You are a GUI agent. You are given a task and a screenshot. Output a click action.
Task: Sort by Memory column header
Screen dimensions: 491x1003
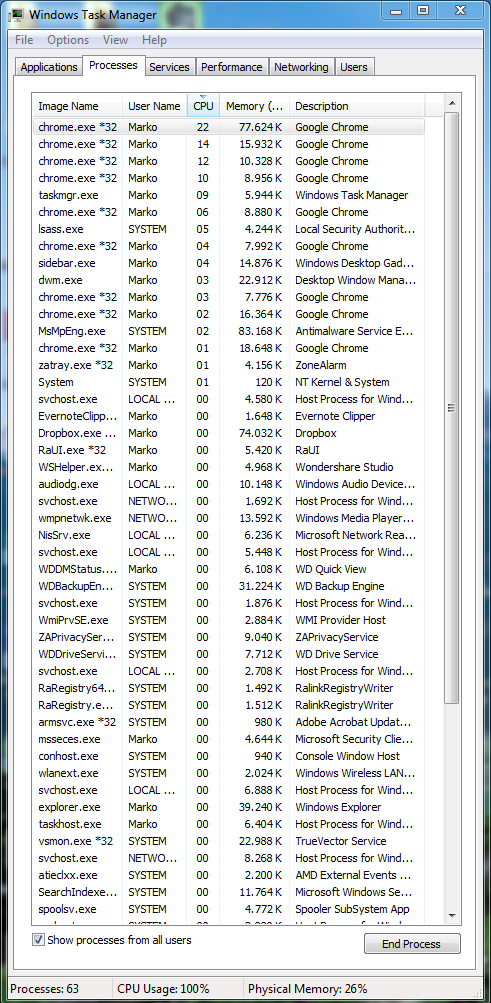(254, 106)
